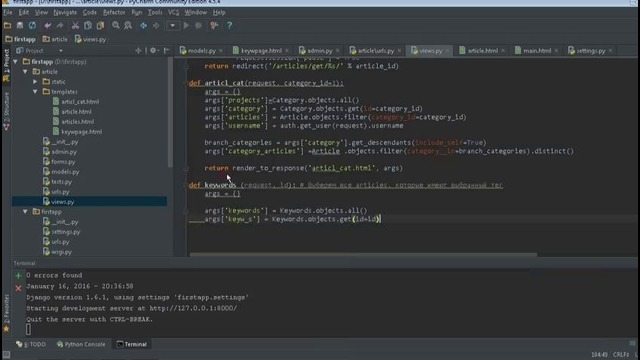Open the Structure side tool window
This screenshot has width=640, height=360.
[6, 111]
